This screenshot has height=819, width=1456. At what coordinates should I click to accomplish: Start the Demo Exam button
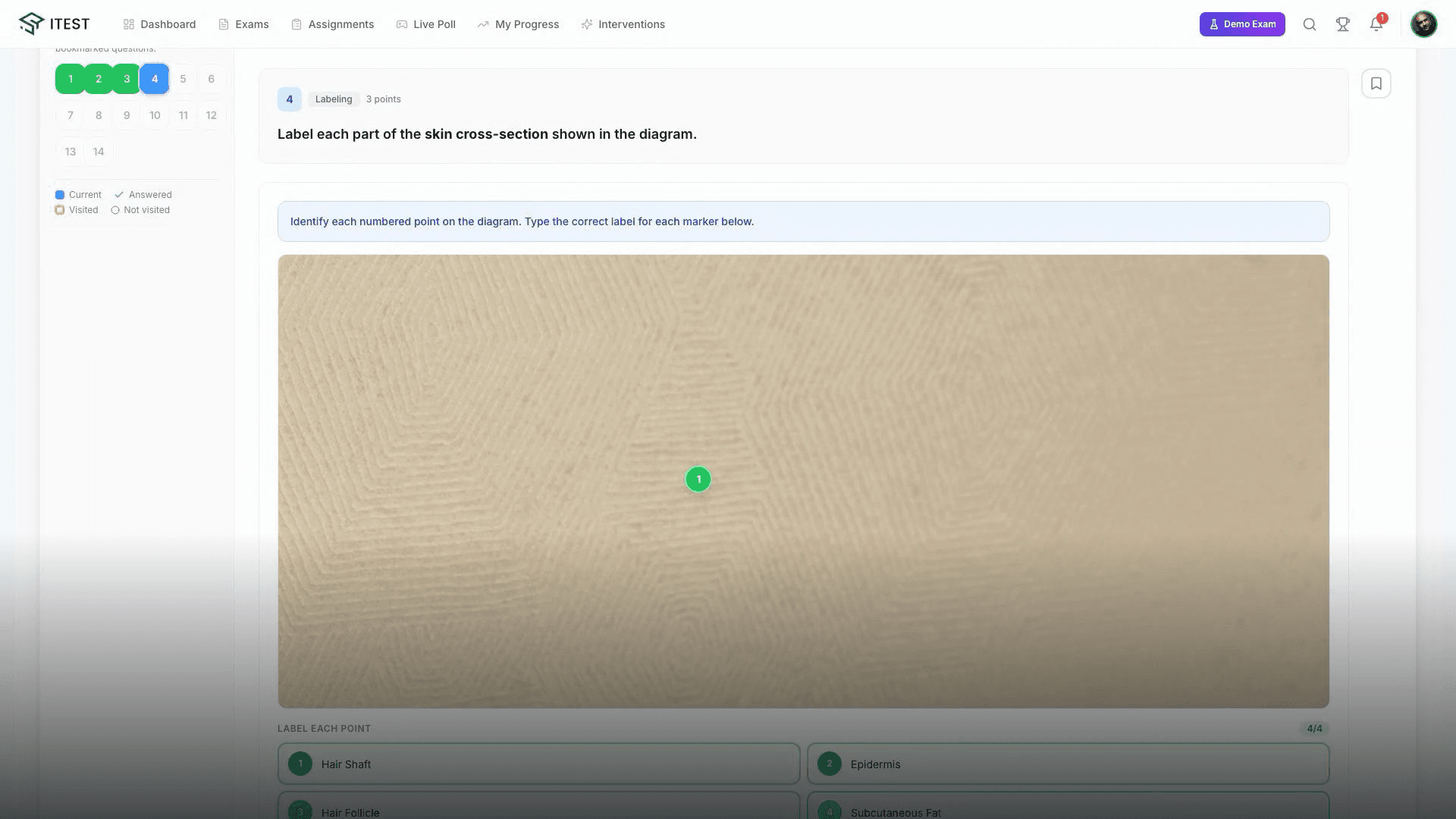(x=1242, y=24)
